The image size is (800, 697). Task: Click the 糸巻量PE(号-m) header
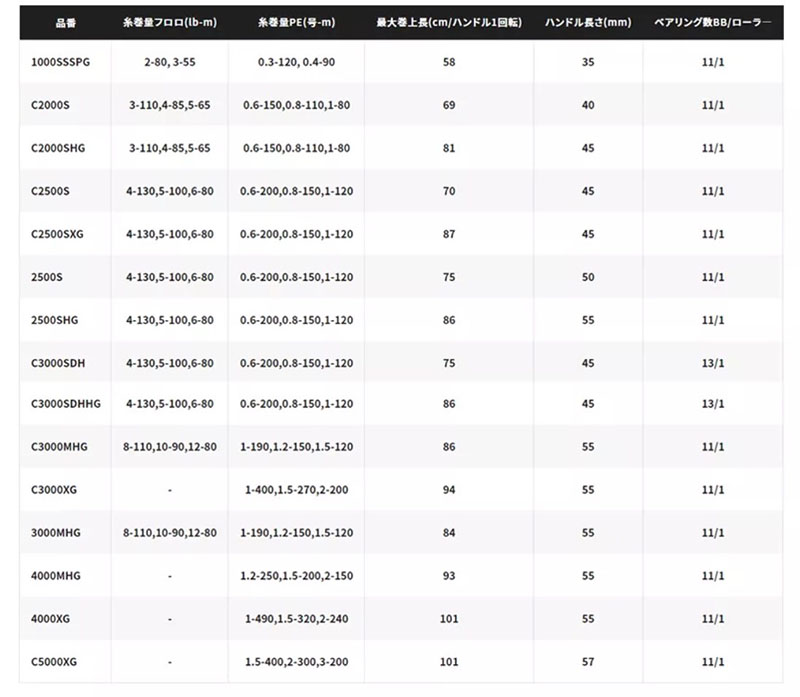(x=296, y=22)
